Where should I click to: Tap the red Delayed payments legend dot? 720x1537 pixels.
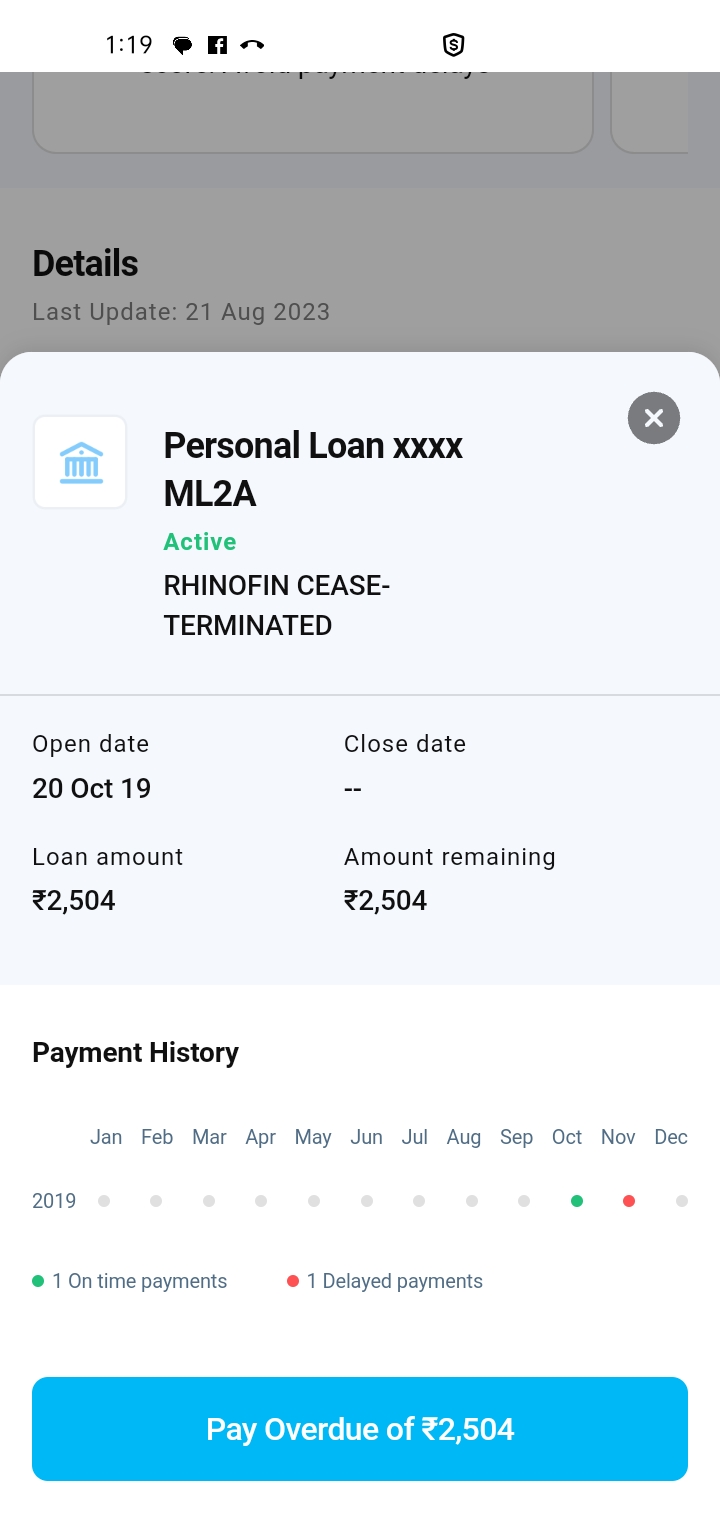point(293,1281)
